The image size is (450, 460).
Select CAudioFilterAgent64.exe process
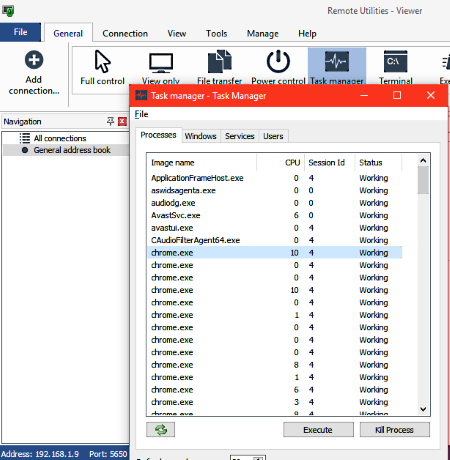(274, 240)
